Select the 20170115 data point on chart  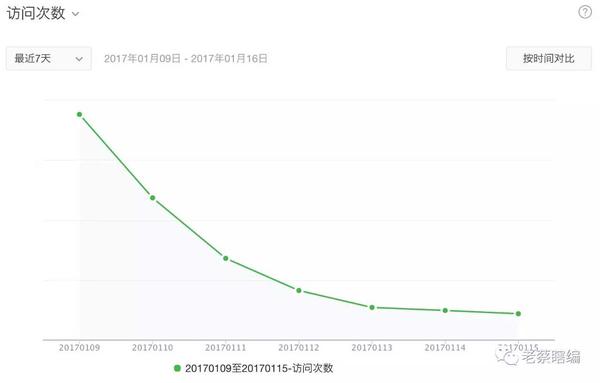(x=518, y=314)
